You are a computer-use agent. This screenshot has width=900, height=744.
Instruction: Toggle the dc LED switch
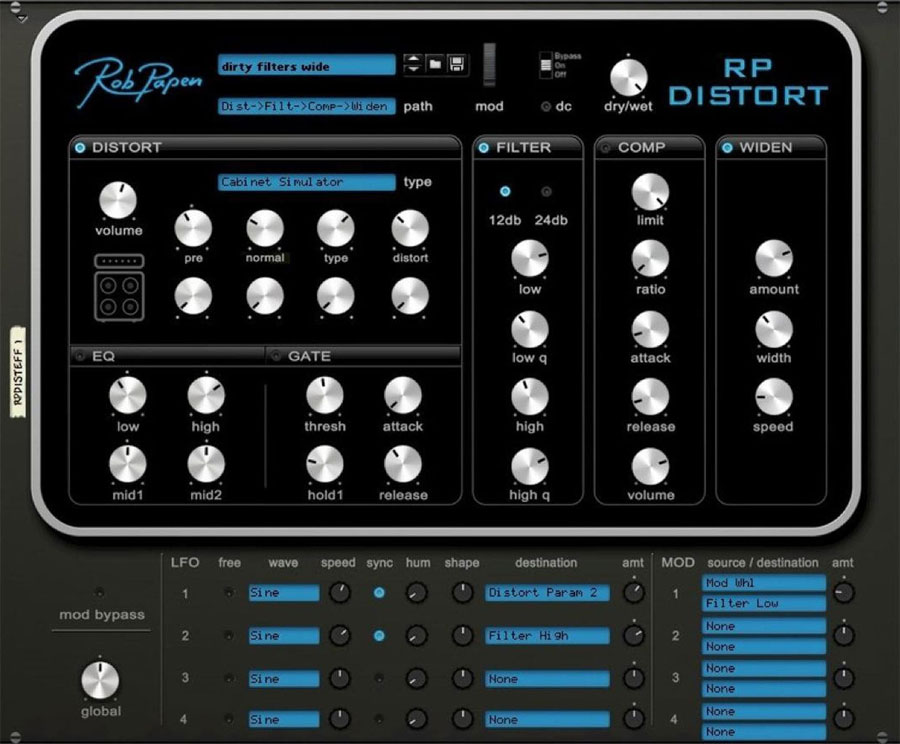(546, 106)
